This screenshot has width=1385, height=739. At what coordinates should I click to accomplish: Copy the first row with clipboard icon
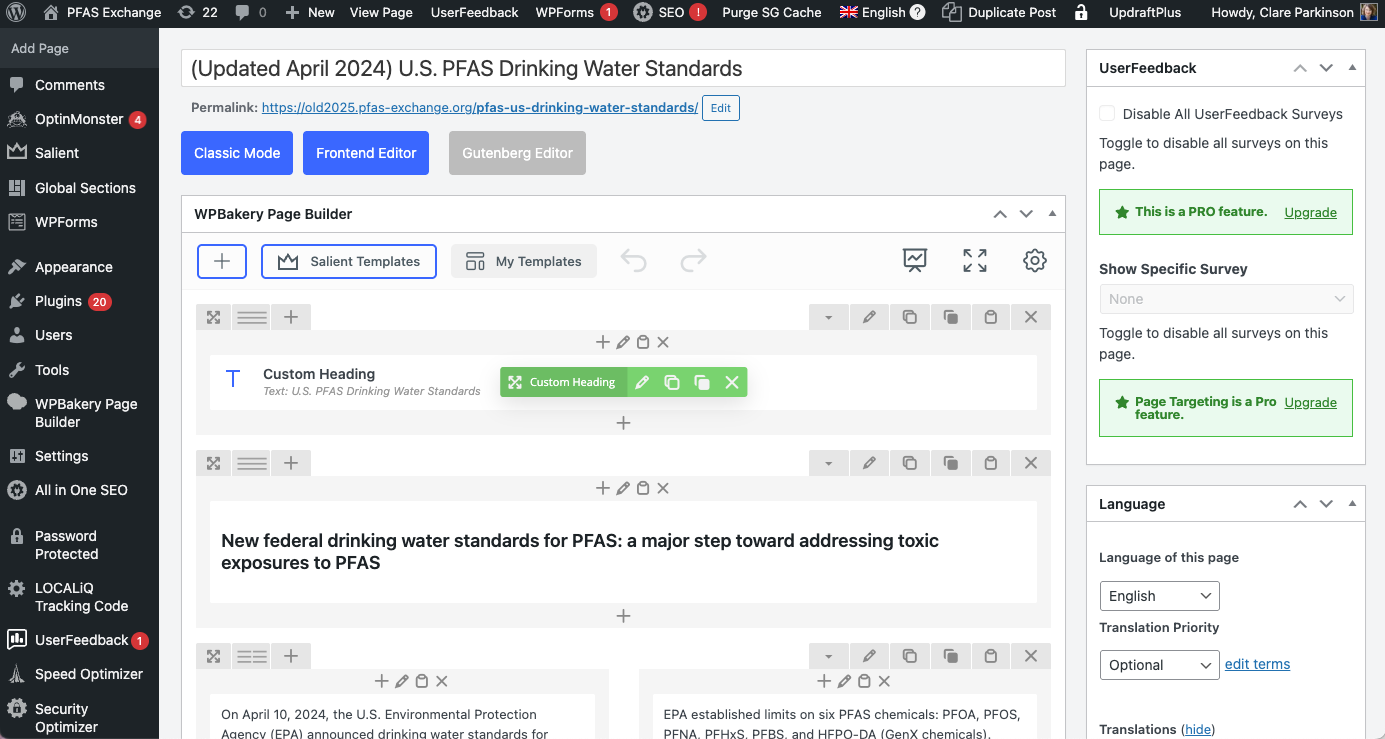point(991,316)
